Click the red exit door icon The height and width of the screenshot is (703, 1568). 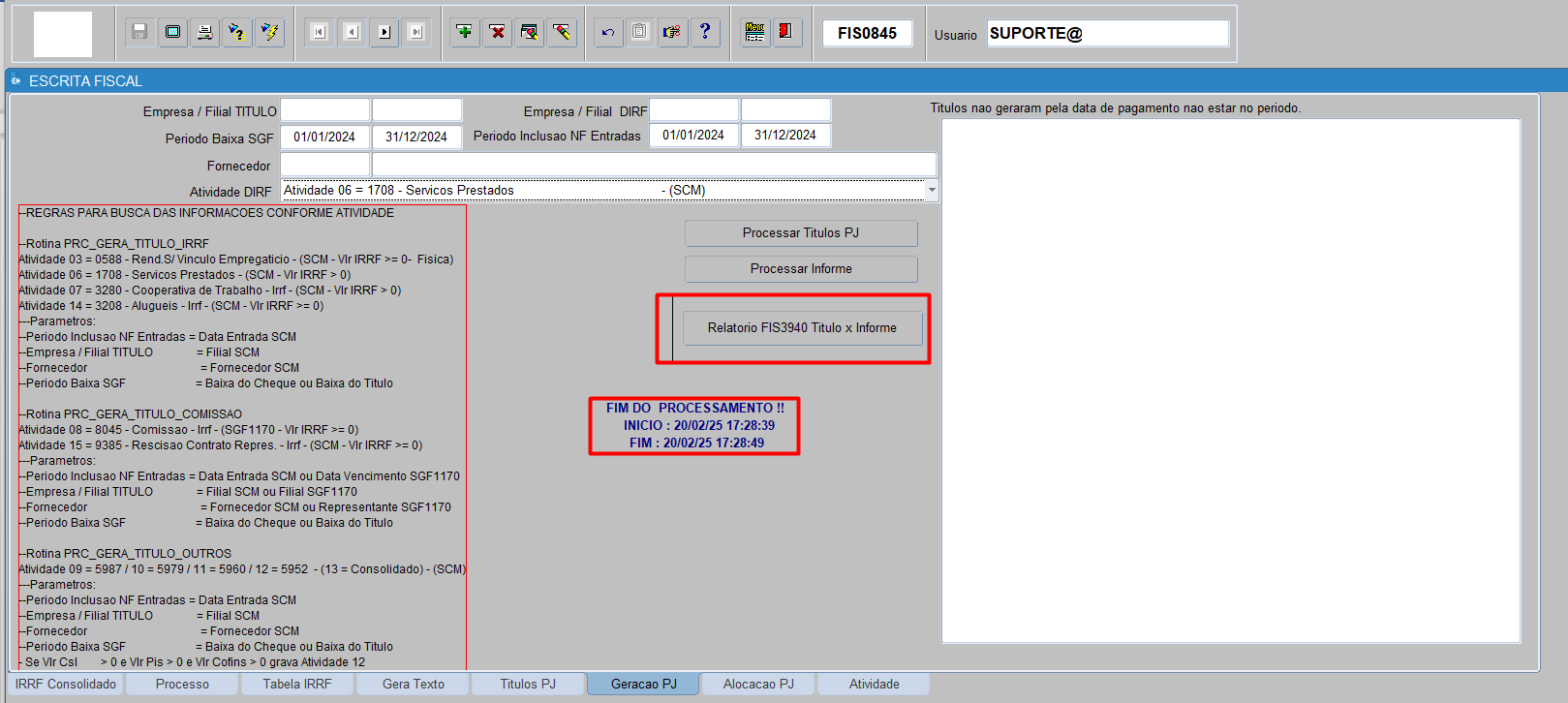pyautogui.click(x=786, y=32)
